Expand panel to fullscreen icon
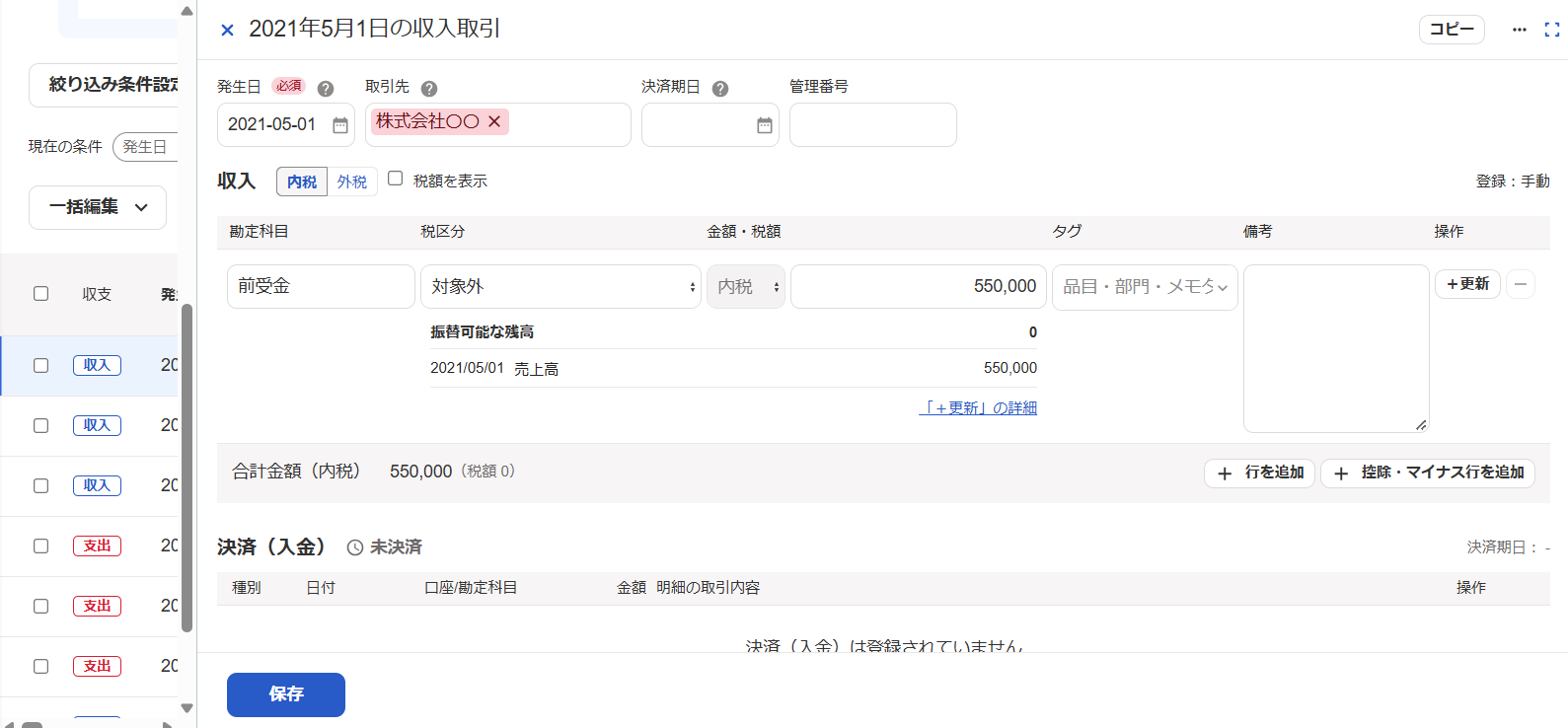This screenshot has width=1568, height=728. 1552,30
